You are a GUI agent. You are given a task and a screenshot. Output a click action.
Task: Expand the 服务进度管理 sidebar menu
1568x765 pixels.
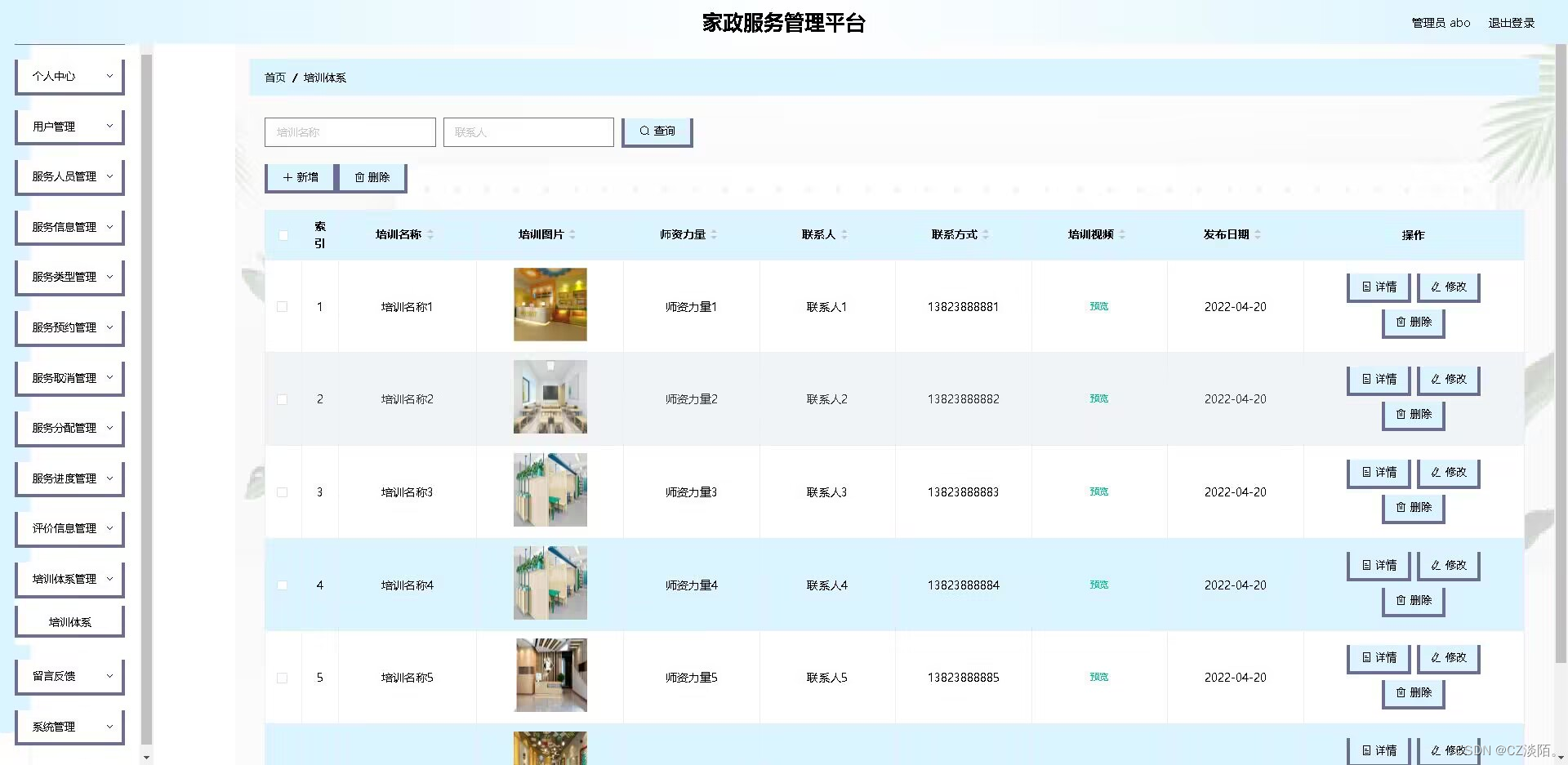point(69,479)
